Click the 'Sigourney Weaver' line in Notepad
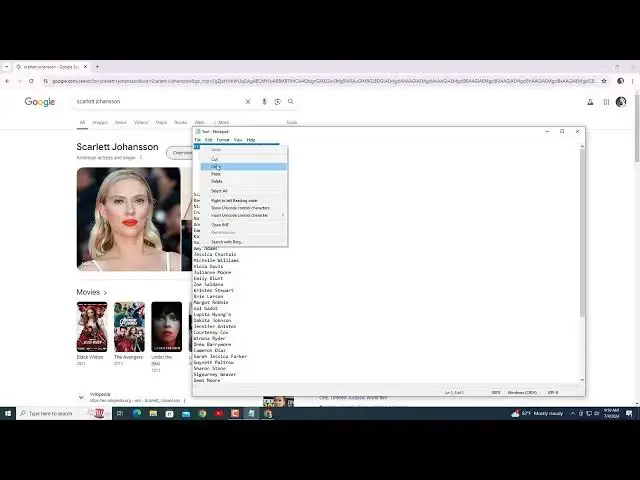Screen dimensions: 640x480 pyautogui.click(x=215, y=374)
